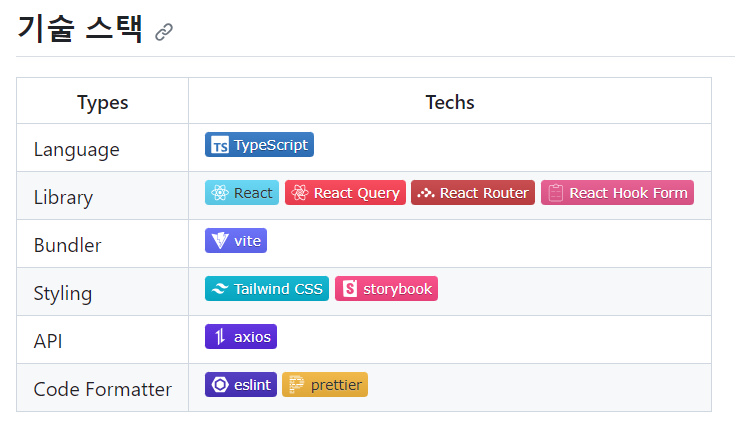Click the eslint badge
Screen dimensions: 735x423
click(241, 385)
